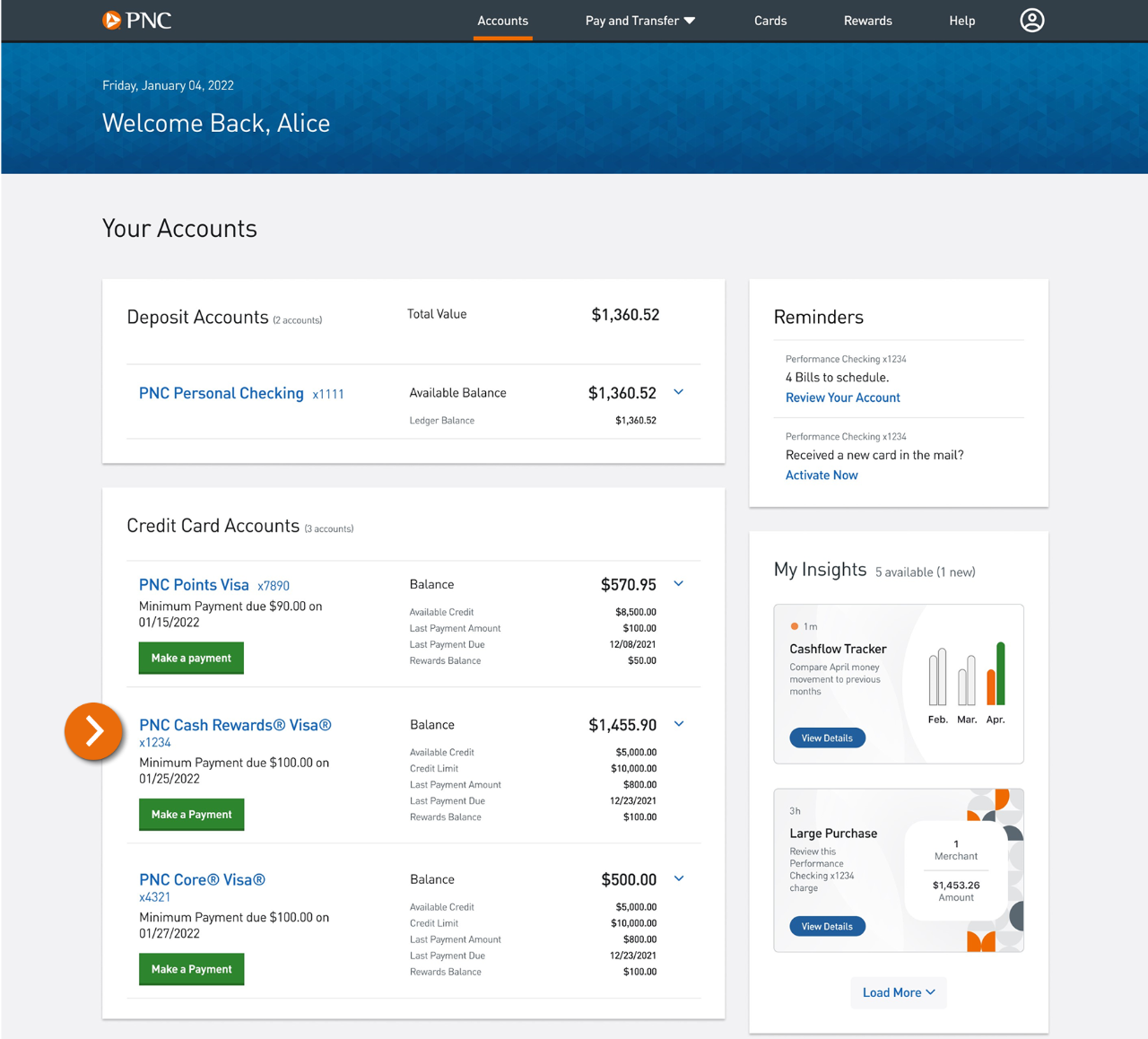Open the Review Your Account link
Image resolution: width=1148 pixels, height=1039 pixels.
(843, 397)
